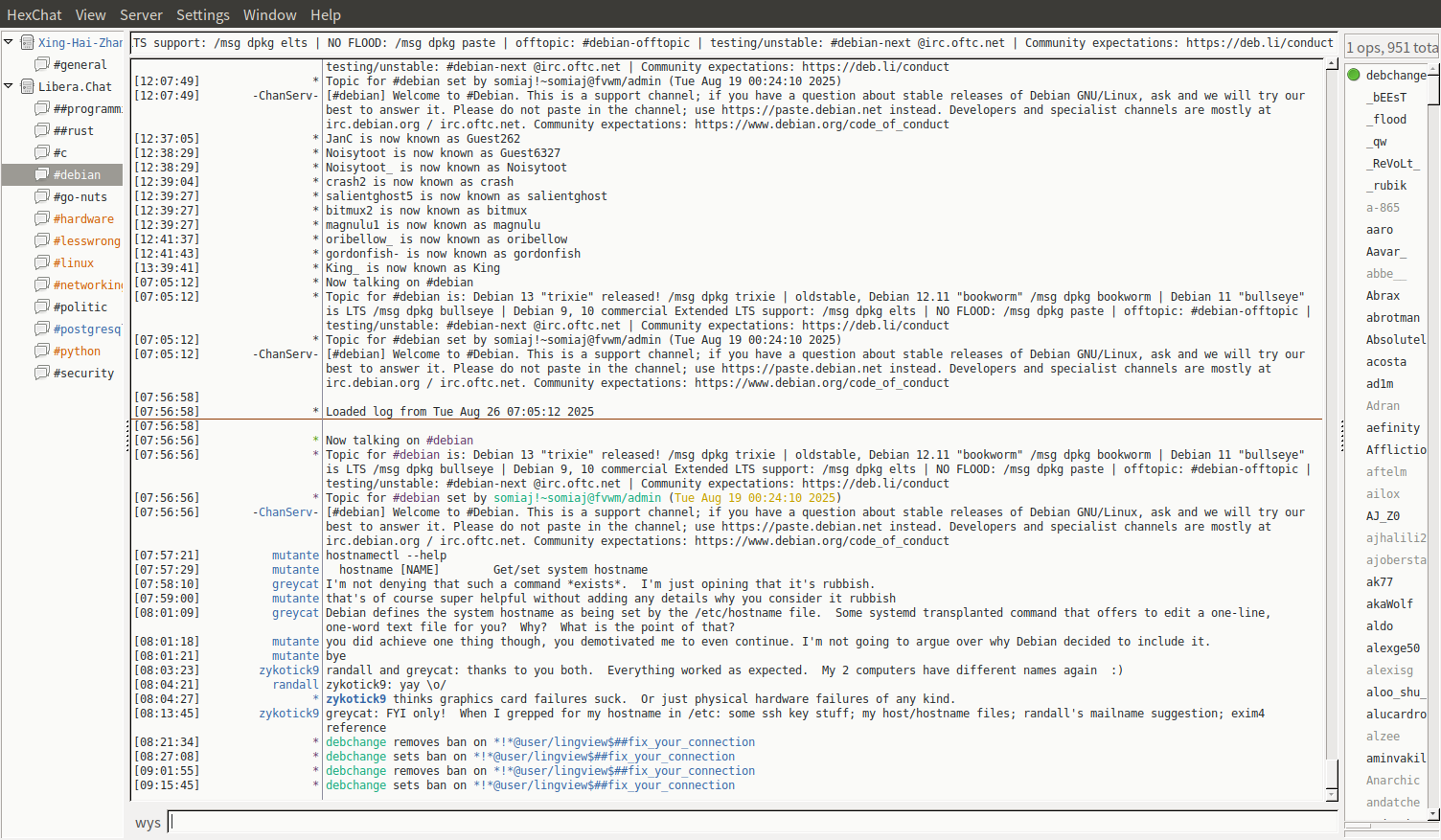Click the Xing-Hai-Zhar server icon
This screenshot has width=1441, height=840.
[x=28, y=42]
